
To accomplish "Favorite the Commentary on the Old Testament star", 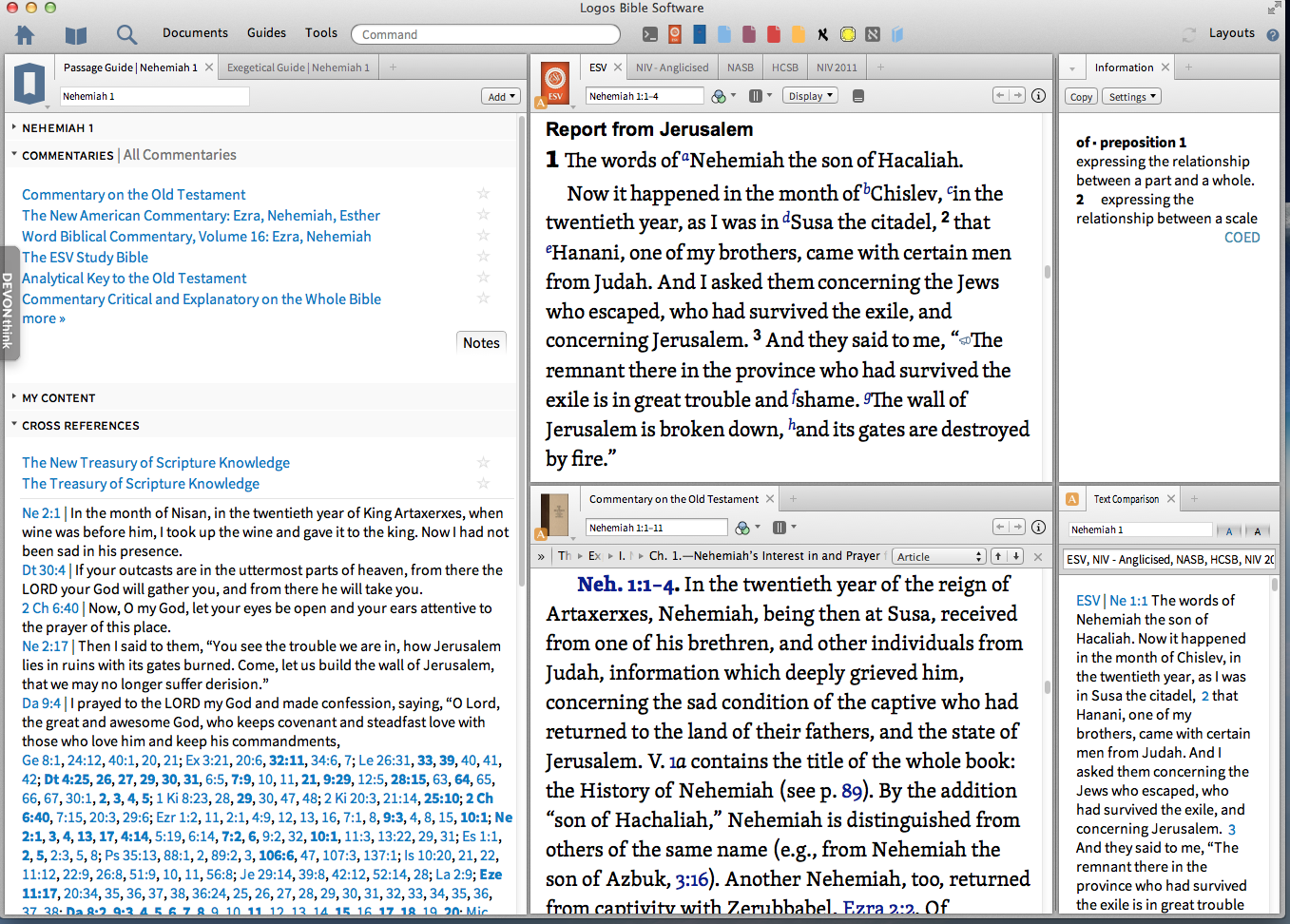I will 483,194.
